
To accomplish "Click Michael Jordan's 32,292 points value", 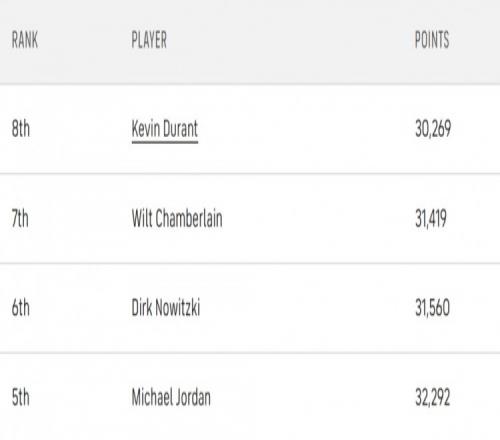I will (x=433, y=397).
